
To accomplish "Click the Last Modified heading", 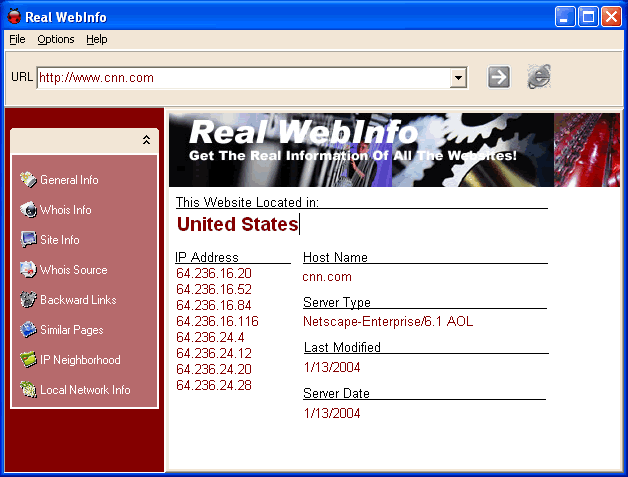I will click(x=342, y=347).
